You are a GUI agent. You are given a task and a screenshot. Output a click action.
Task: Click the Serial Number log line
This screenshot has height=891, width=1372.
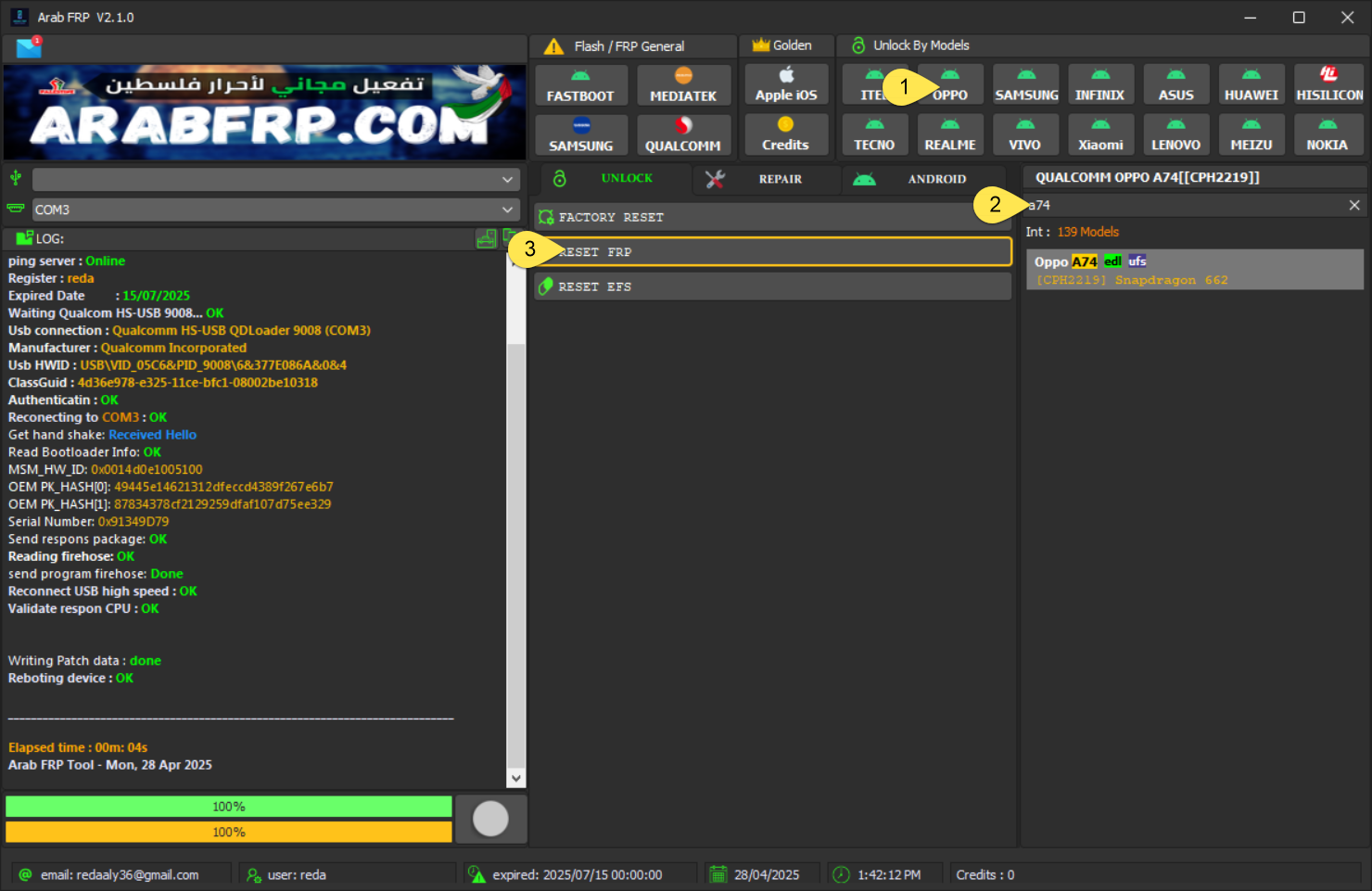[89, 522]
